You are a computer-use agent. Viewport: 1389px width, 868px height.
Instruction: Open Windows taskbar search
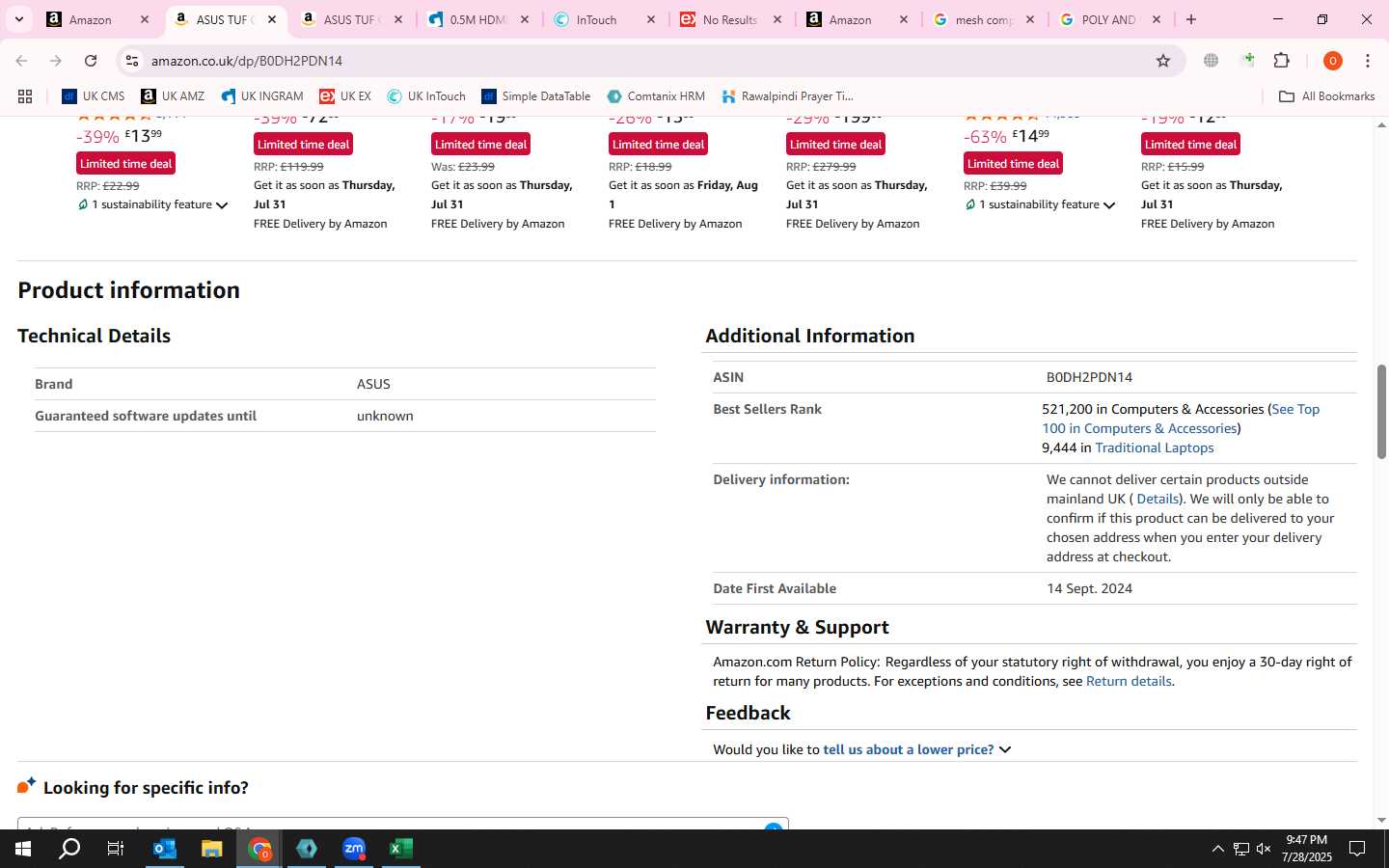(69, 849)
